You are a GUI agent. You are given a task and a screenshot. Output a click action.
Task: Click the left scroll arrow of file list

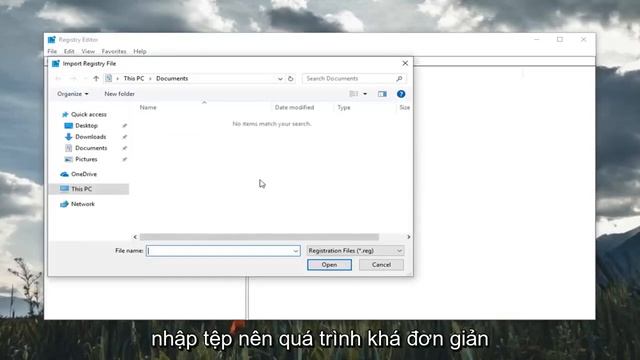click(135, 237)
